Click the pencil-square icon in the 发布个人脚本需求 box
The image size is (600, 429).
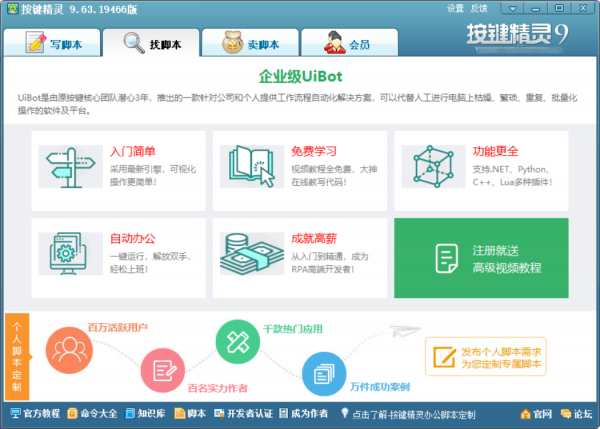pos(444,357)
